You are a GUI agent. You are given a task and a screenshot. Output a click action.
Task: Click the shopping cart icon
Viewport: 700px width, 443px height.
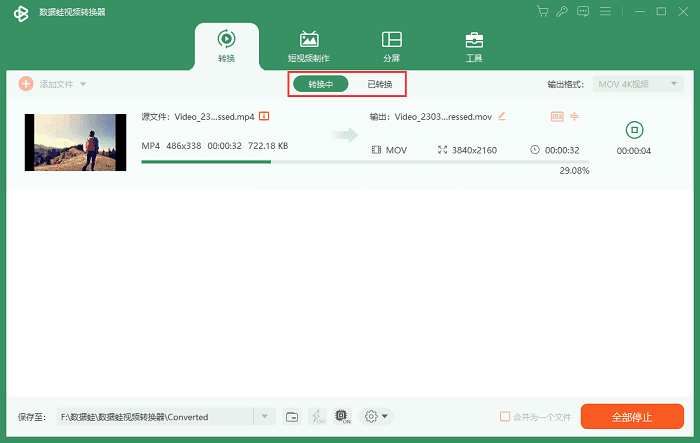[x=543, y=11]
